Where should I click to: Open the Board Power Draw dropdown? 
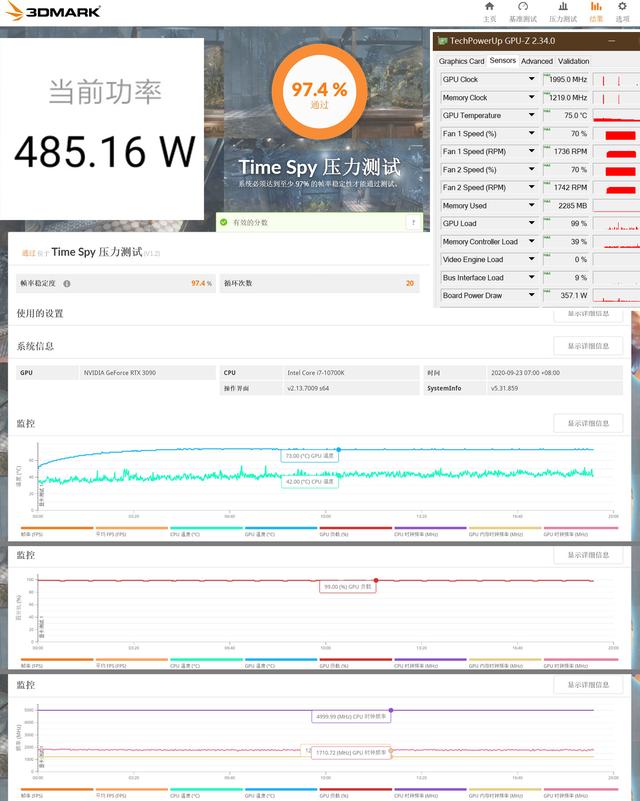[x=532, y=295]
